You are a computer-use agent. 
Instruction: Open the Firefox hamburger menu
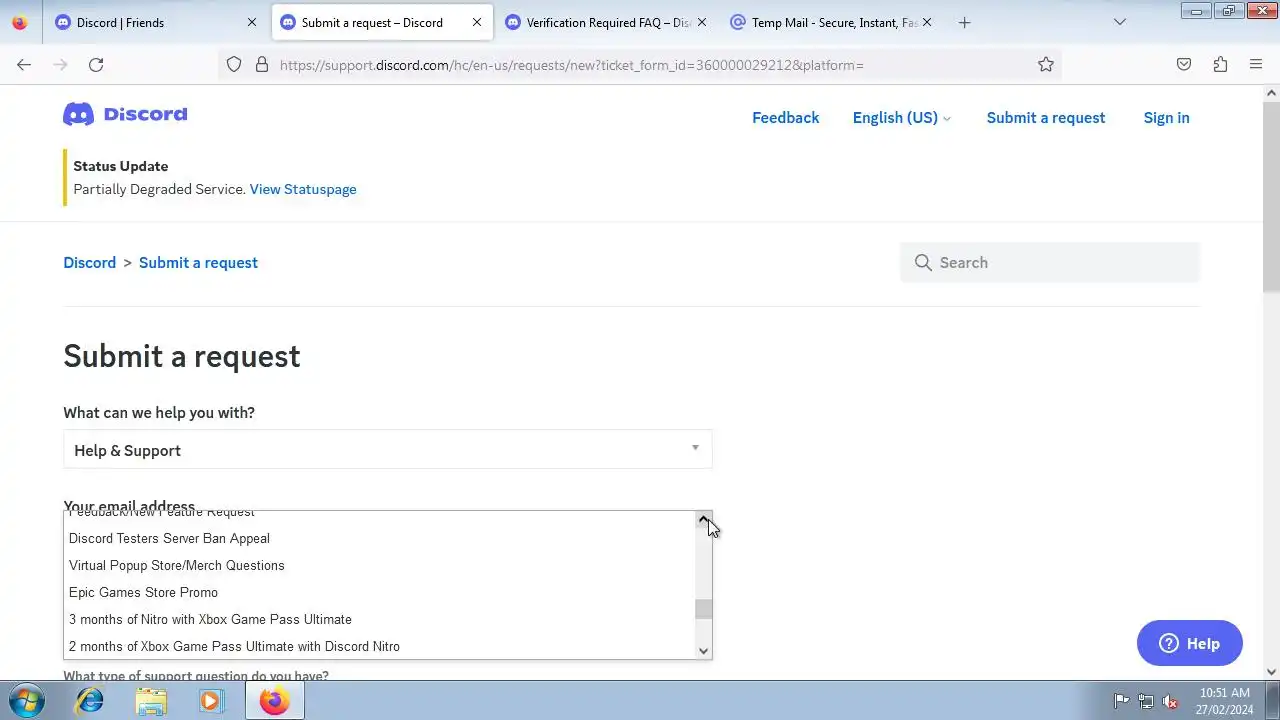click(x=1256, y=64)
